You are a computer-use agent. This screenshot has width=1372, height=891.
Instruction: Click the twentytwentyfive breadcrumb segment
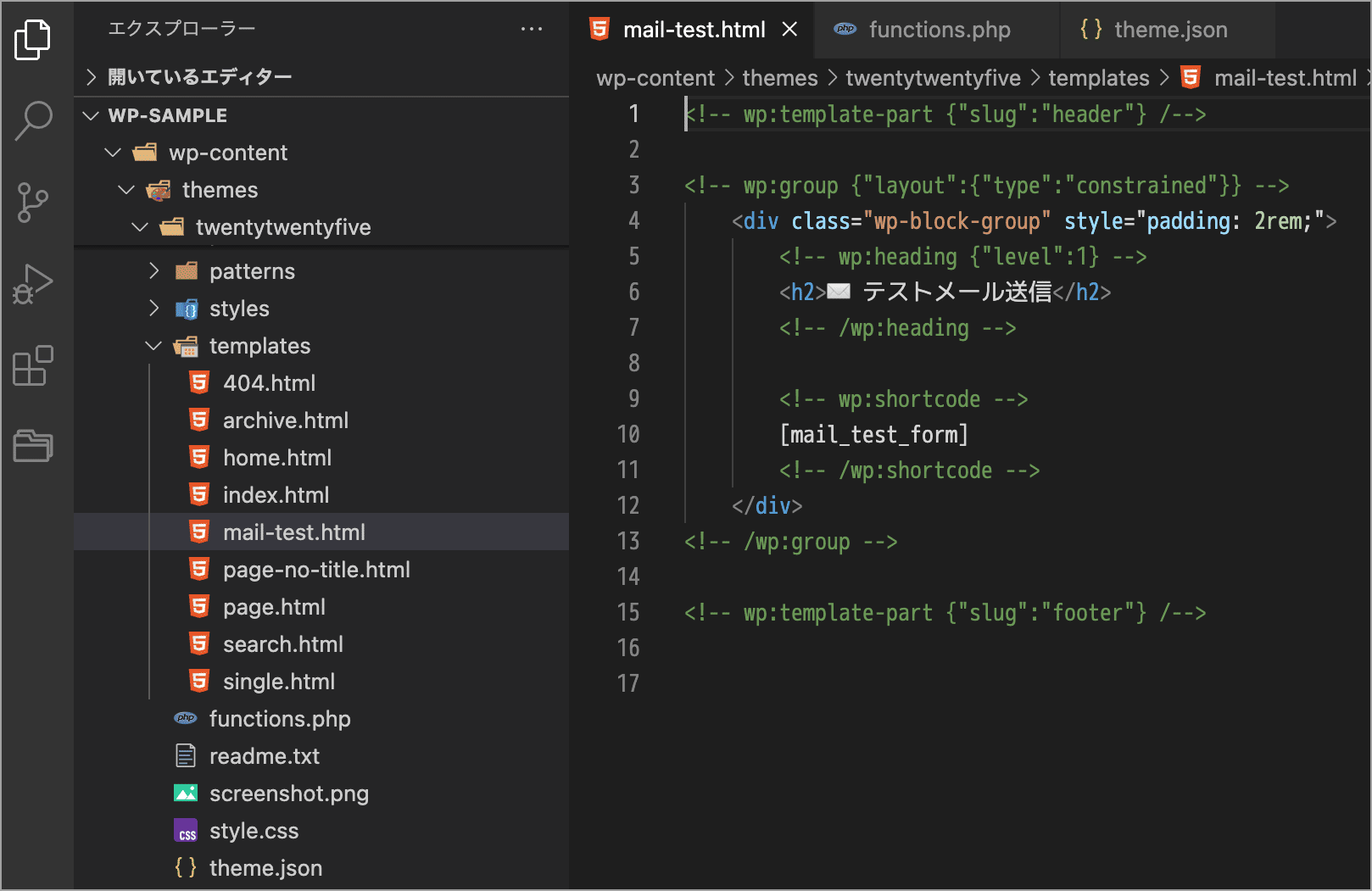point(933,78)
